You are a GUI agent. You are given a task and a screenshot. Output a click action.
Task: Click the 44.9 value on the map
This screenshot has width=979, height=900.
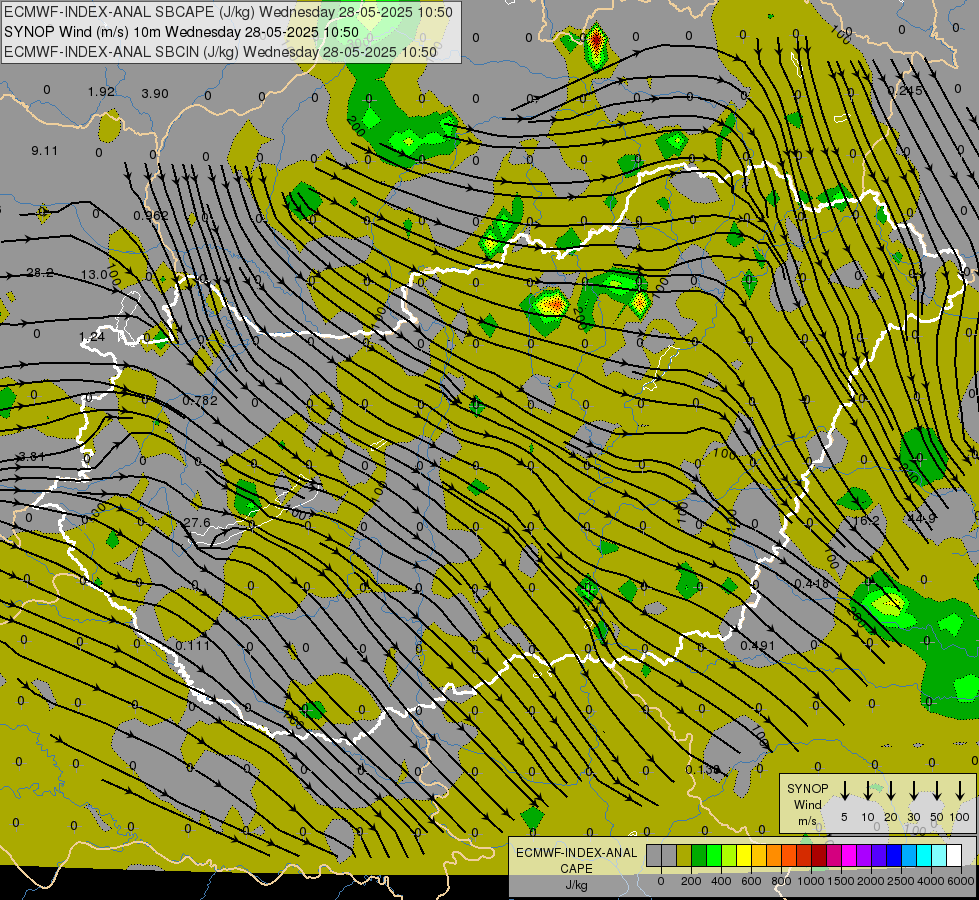[x=922, y=518]
